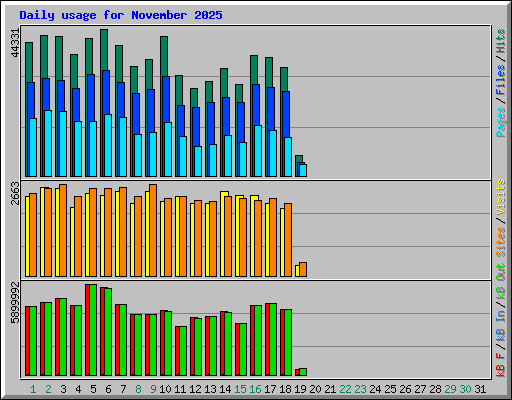This screenshot has height=400, width=512.
Task: Click the blue Files bar for day 16
Action: click(x=256, y=105)
